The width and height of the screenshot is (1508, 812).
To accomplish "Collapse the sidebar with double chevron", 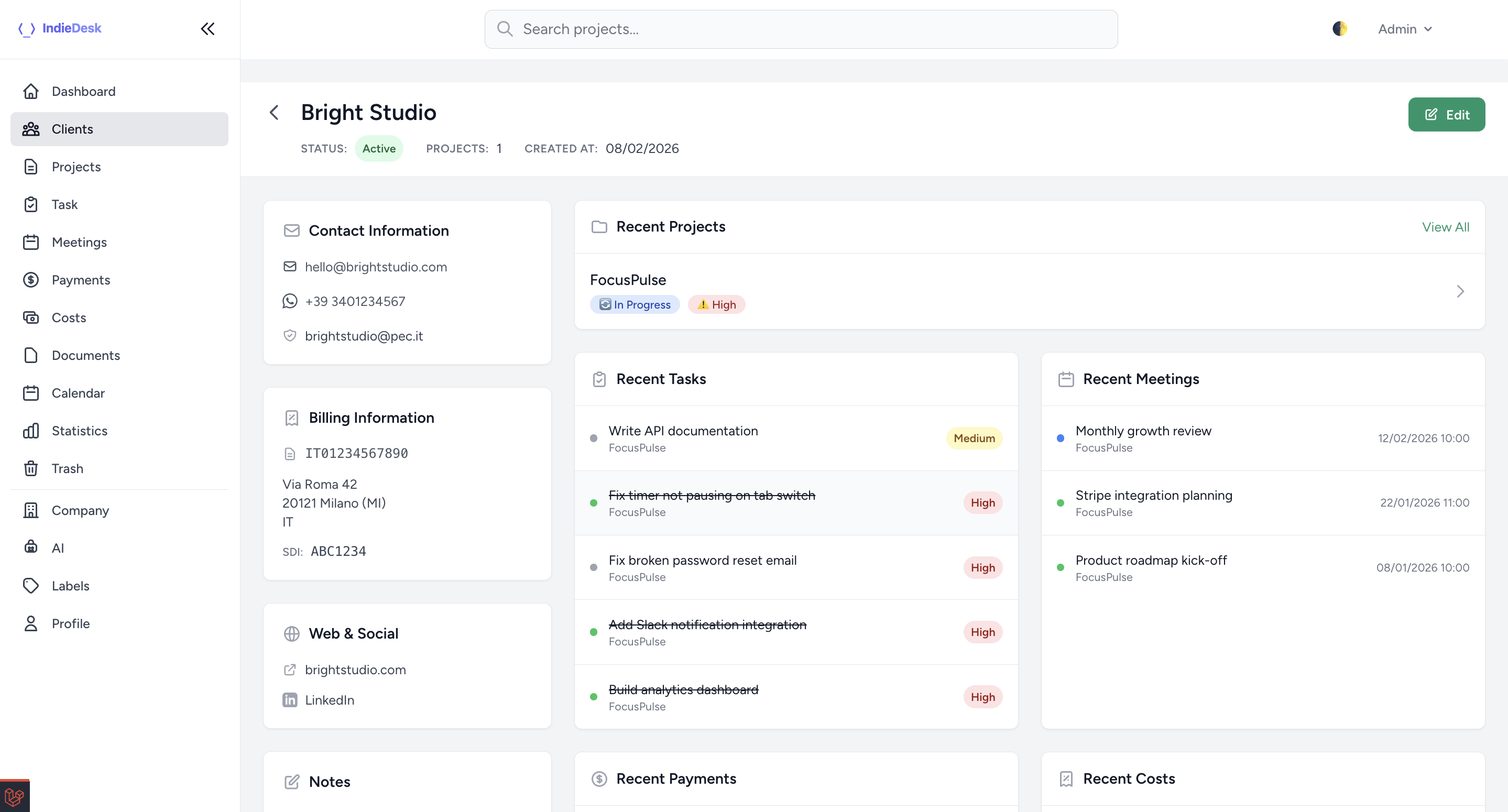I will coord(208,29).
